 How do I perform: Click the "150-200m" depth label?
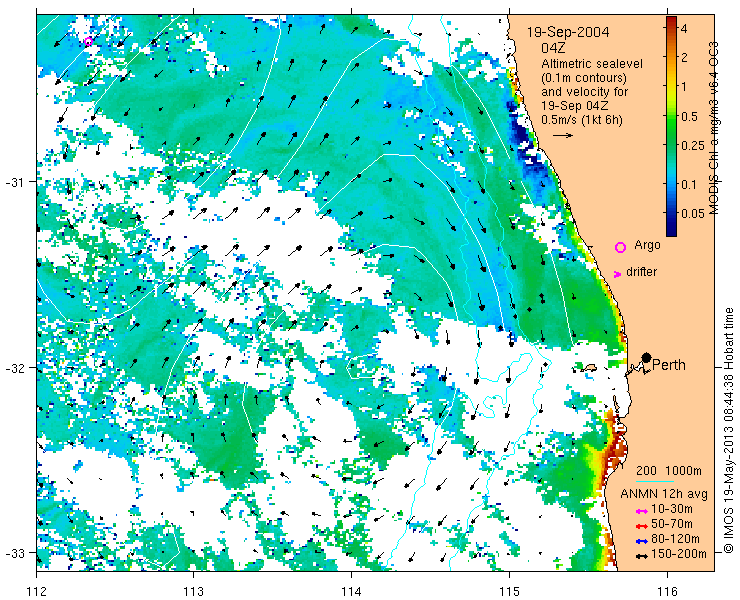point(679,554)
